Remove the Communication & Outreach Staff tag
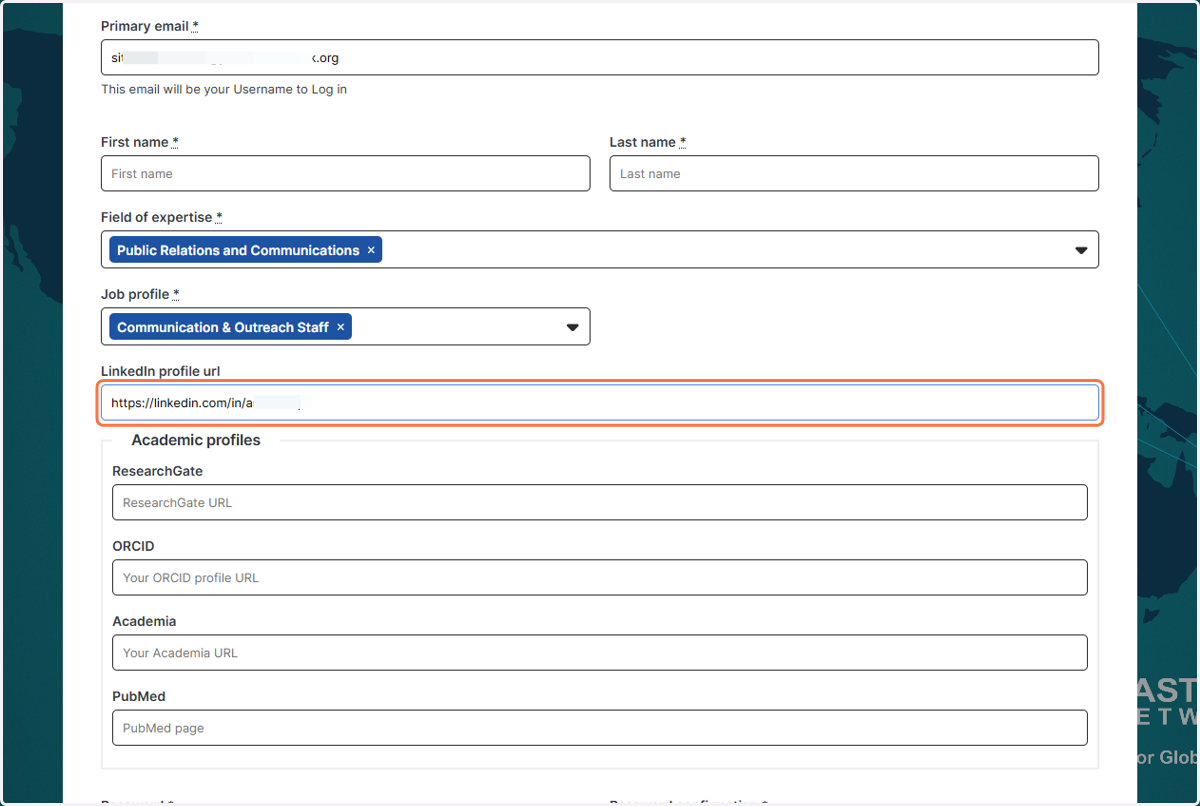Screen dimensions: 1200x806 tap(341, 327)
